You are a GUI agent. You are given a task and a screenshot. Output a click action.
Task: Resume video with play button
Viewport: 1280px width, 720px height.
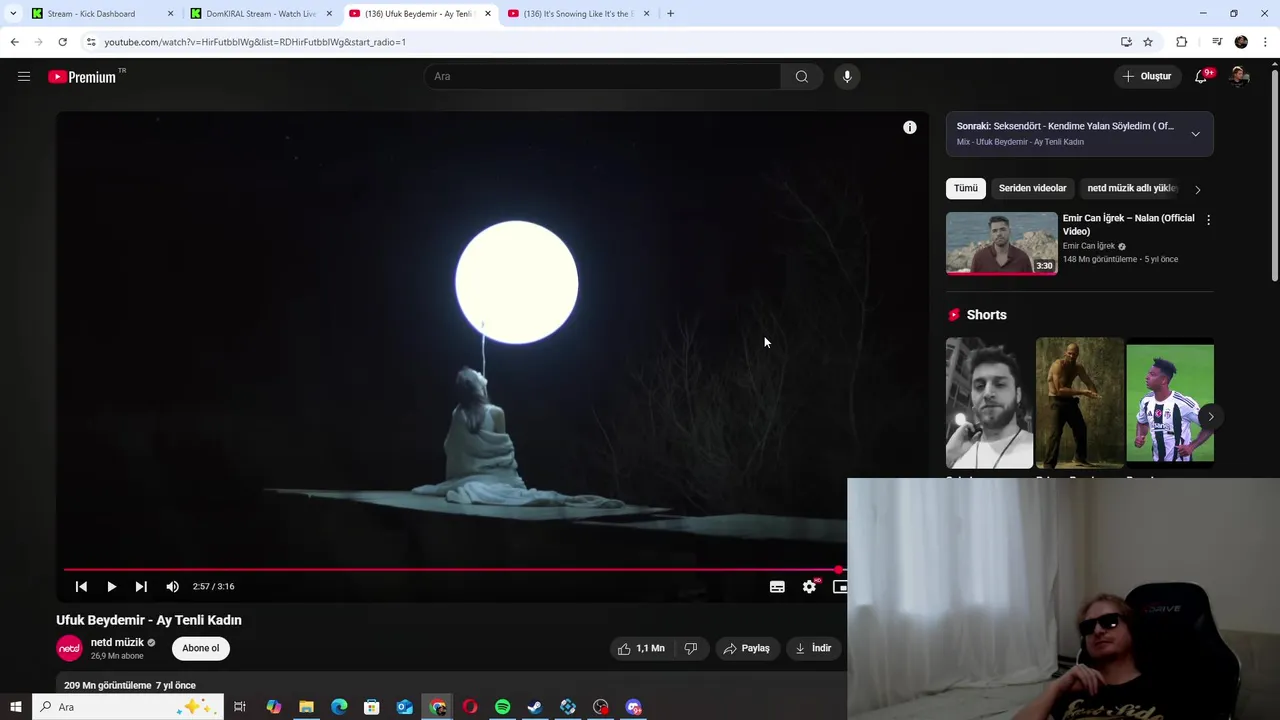pyautogui.click(x=111, y=587)
